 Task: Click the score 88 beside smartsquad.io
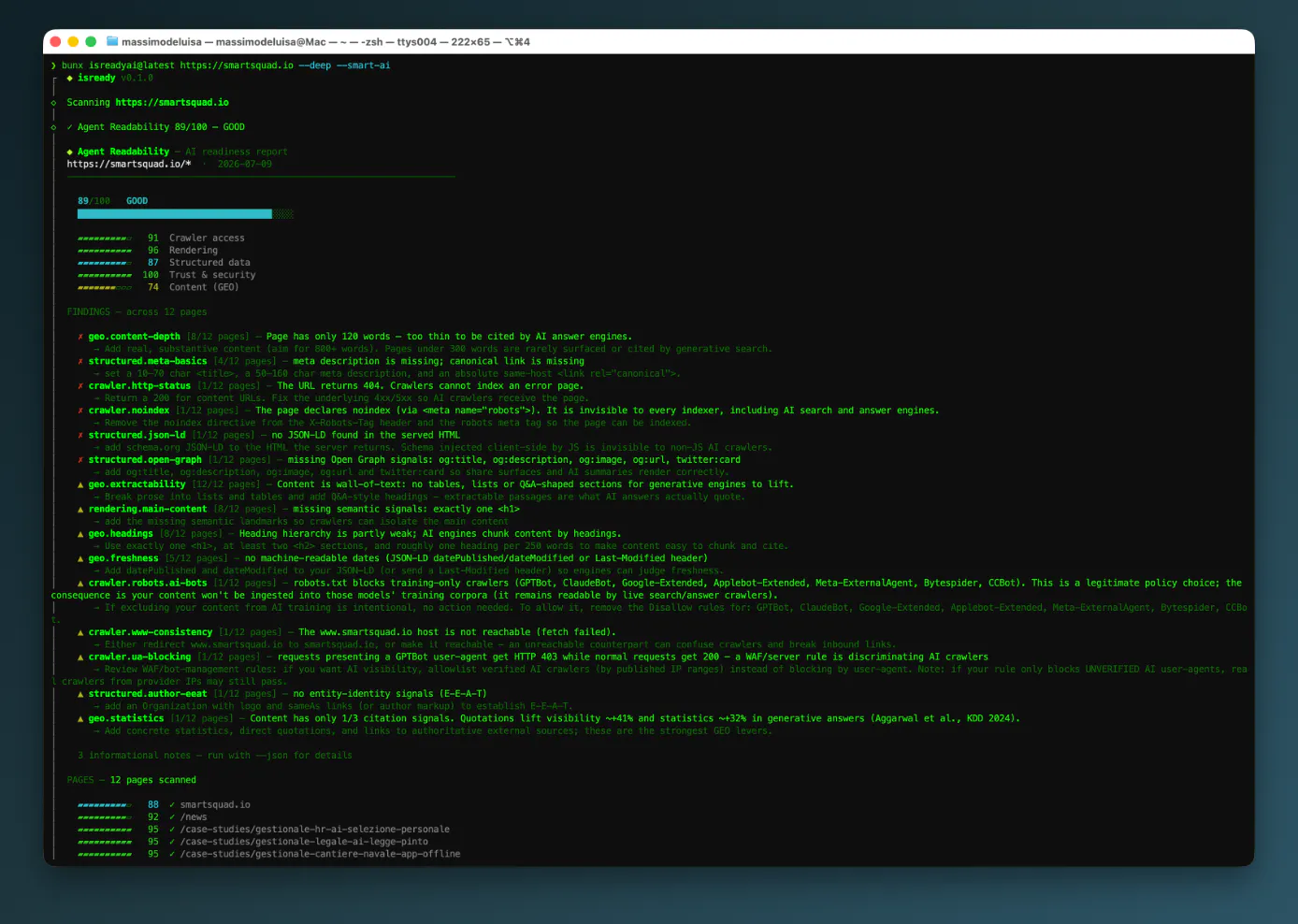pyautogui.click(x=153, y=805)
